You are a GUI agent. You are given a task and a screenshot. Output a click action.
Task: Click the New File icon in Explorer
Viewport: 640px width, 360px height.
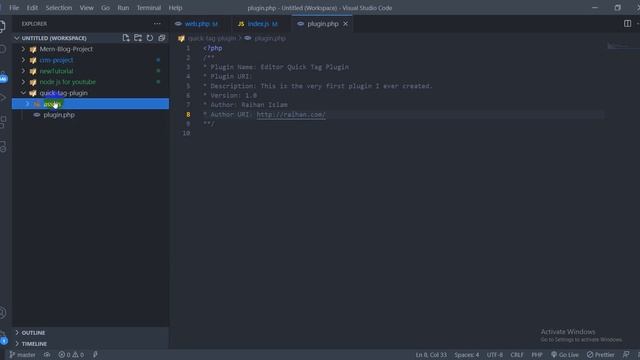pyautogui.click(x=126, y=38)
